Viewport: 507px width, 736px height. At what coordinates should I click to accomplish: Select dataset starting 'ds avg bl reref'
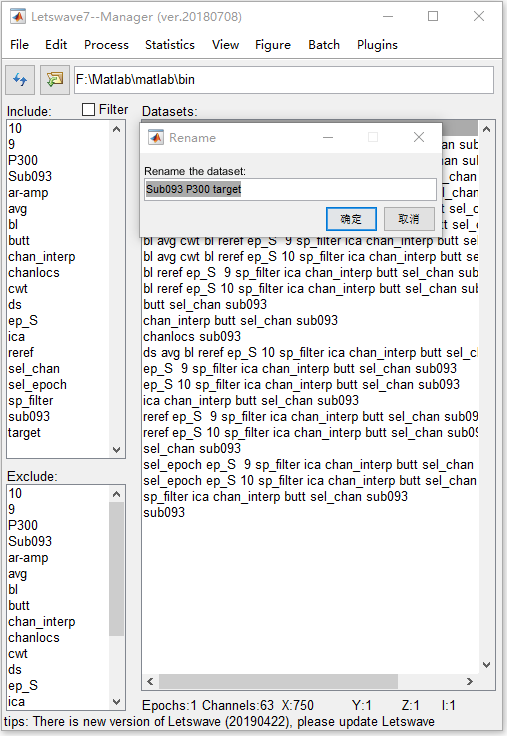310,353
